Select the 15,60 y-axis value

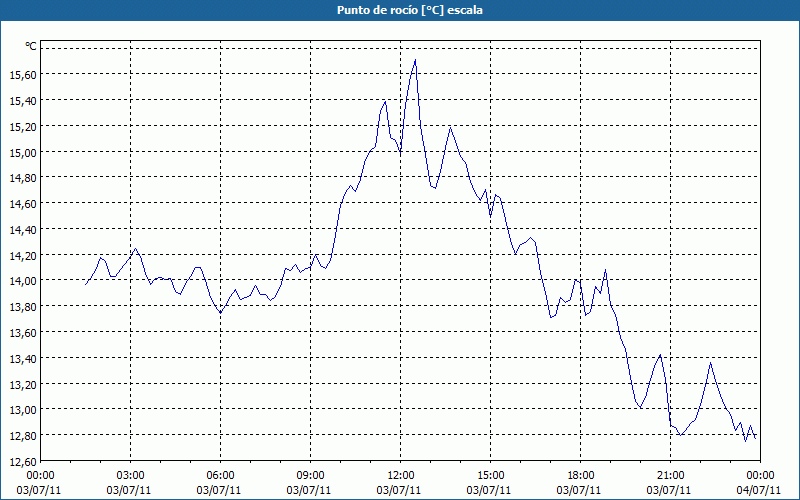pyautogui.click(x=23, y=75)
